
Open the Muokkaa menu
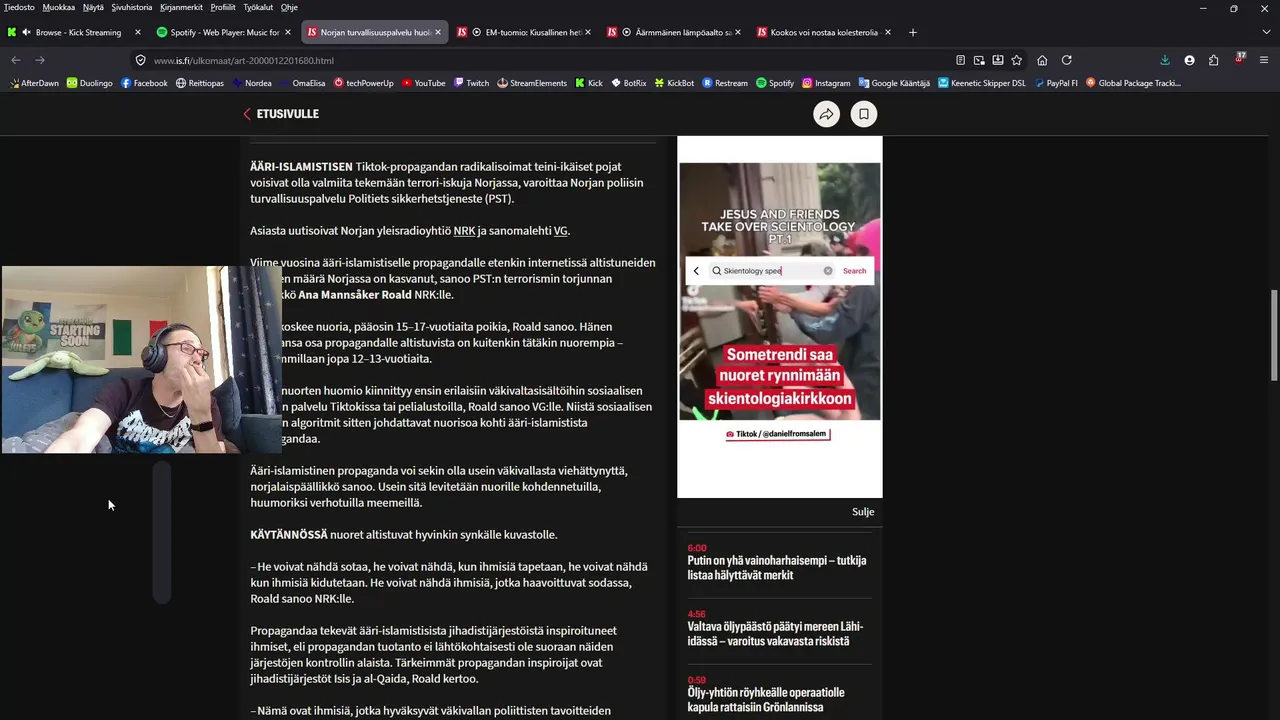(x=59, y=7)
